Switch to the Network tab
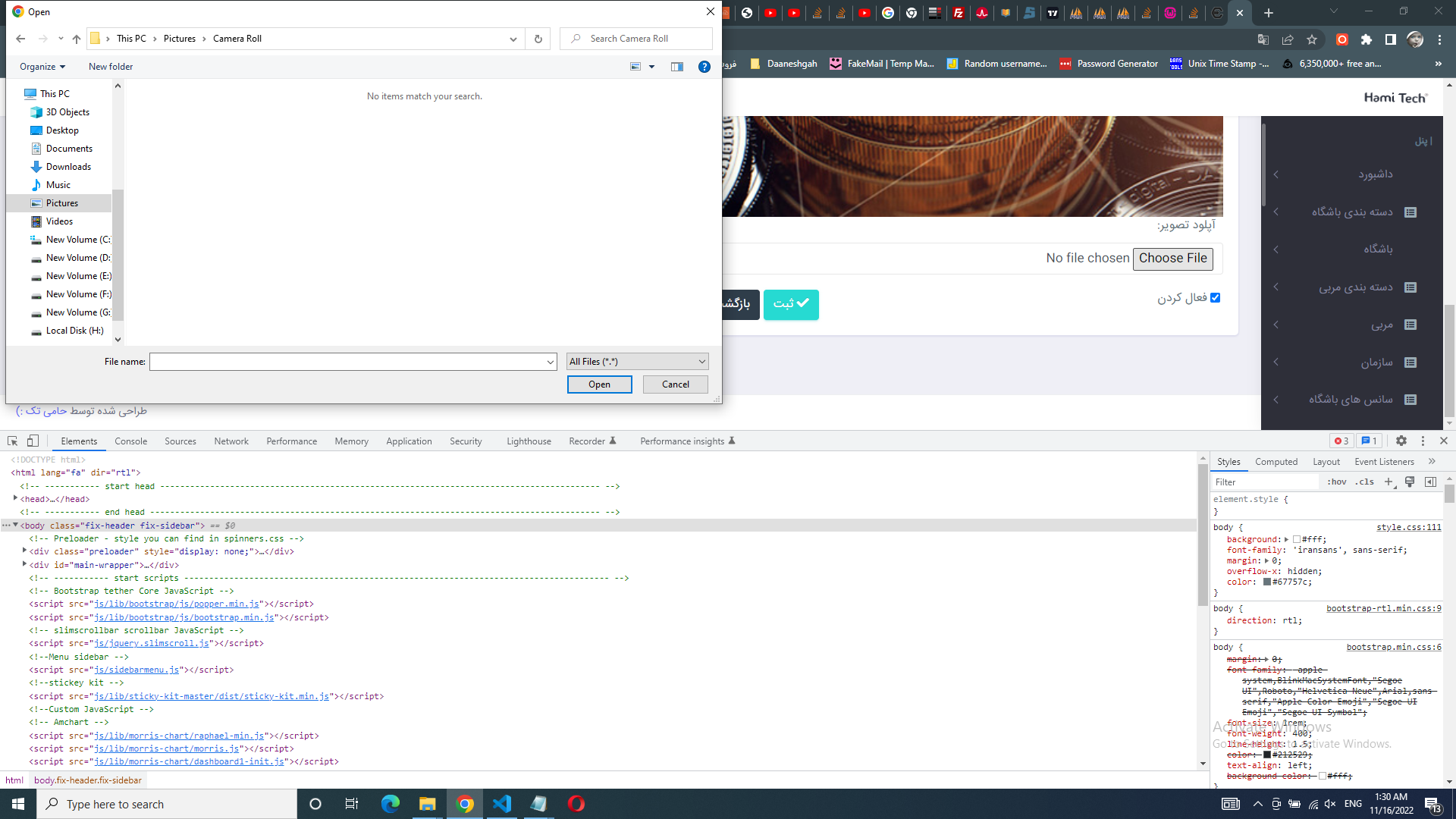1456x819 pixels. (x=231, y=441)
